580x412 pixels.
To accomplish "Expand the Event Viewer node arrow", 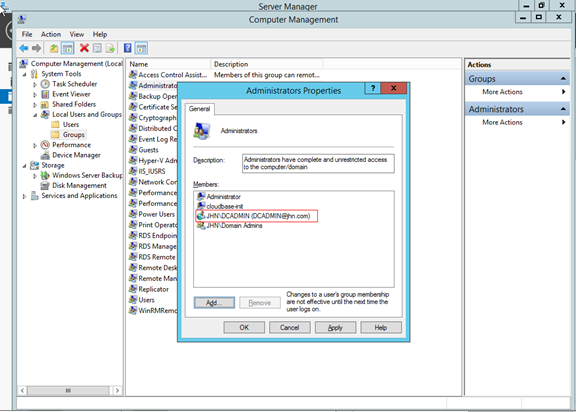I will pyautogui.click(x=35, y=95).
